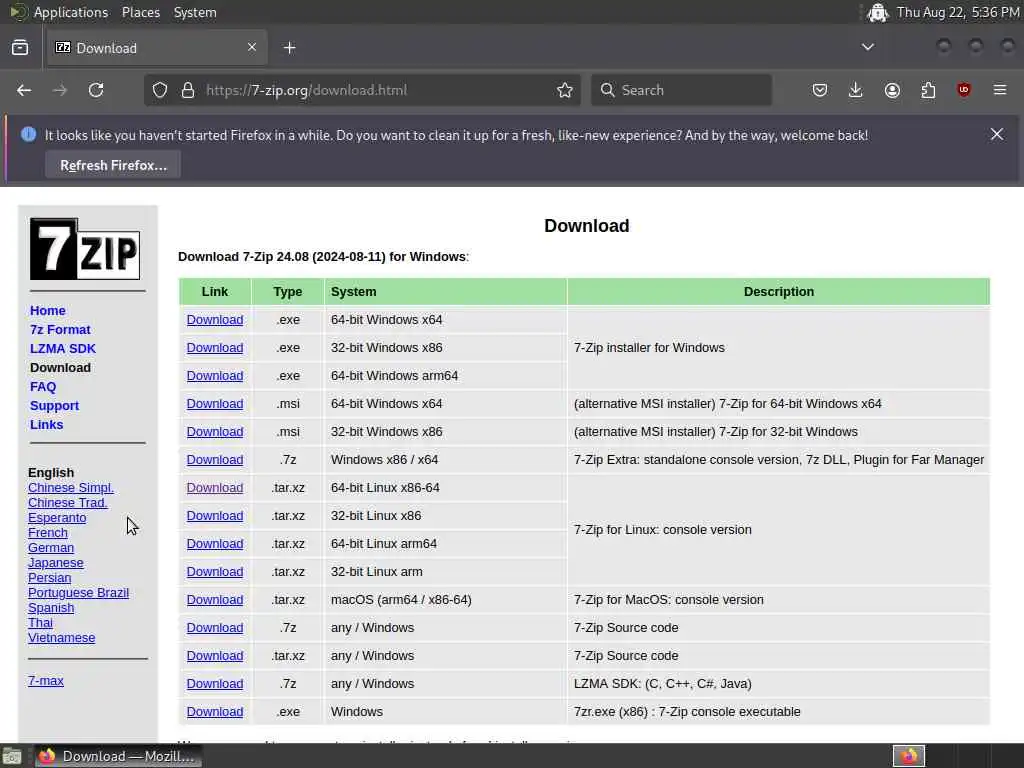Download .tar.xz for 64-bit Linux arm64
This screenshot has width=1024, height=768.
[x=215, y=544]
